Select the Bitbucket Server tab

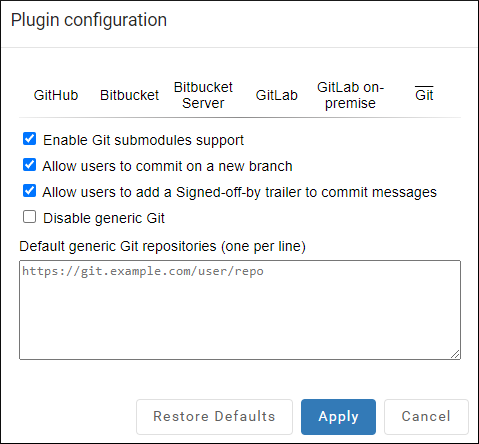pos(203,95)
